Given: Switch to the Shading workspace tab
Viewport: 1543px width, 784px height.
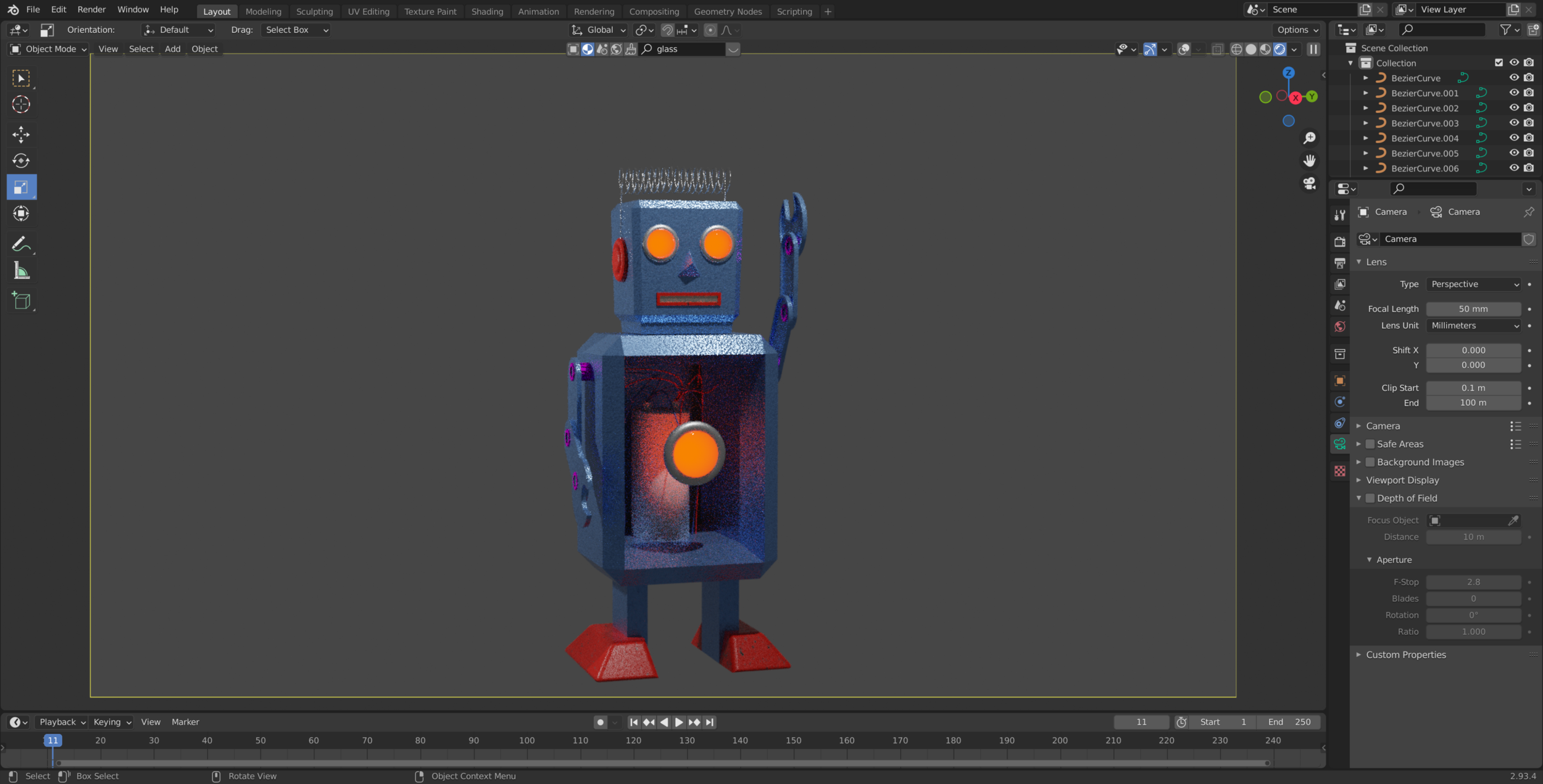Looking at the screenshot, I should 486,11.
